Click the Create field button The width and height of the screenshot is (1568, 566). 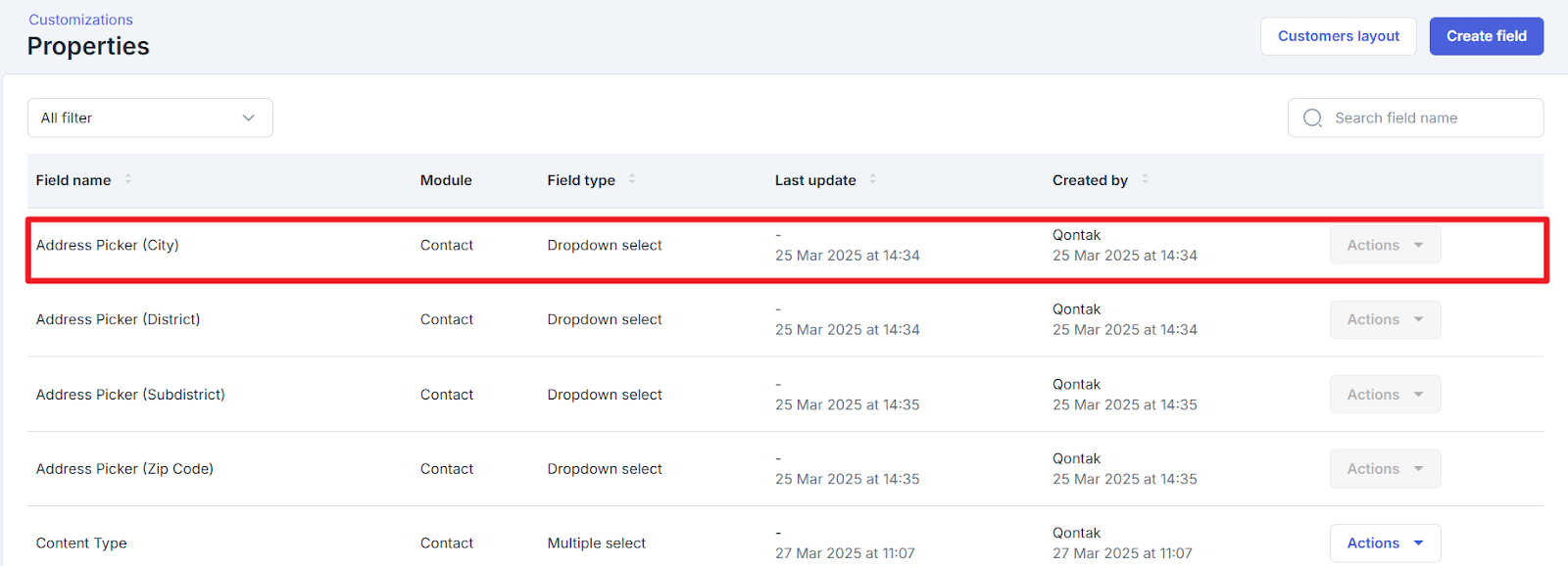coord(1486,36)
